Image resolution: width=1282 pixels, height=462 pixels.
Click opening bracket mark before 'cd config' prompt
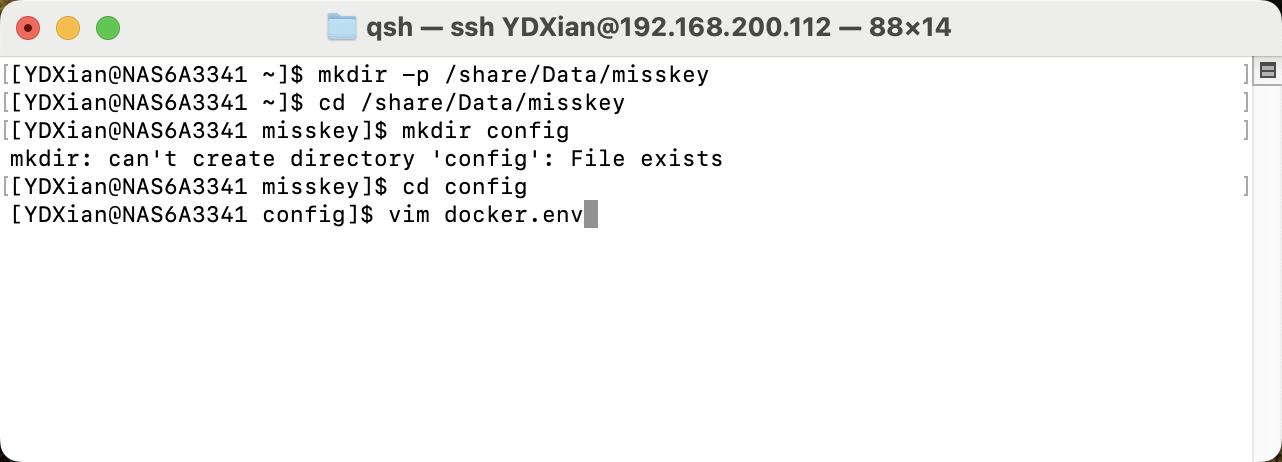[6, 186]
